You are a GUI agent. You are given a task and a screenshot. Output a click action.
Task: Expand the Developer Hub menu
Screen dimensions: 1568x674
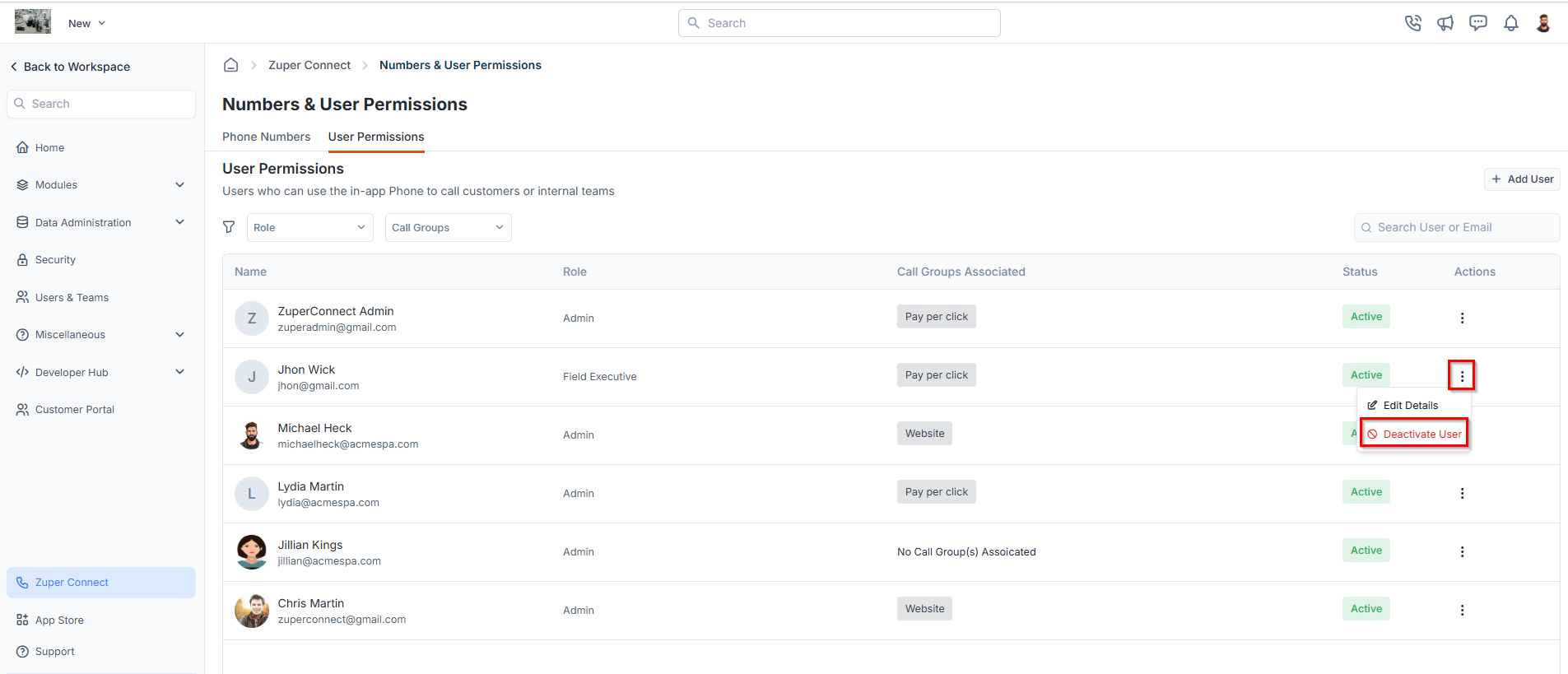coord(101,372)
